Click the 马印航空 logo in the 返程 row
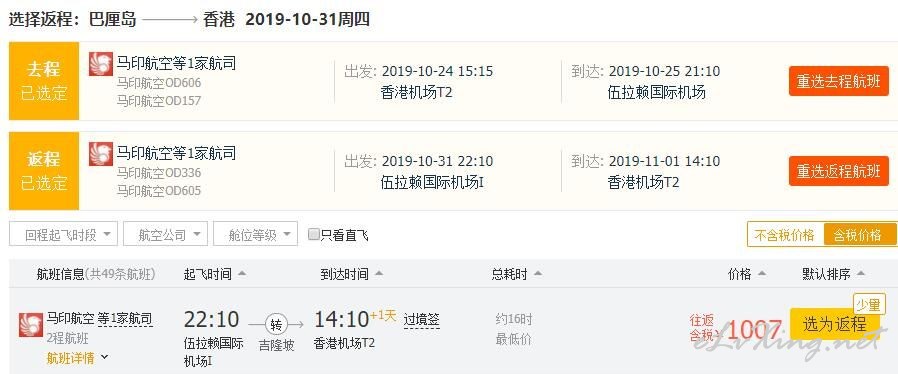The width and height of the screenshot is (898, 374). (101, 153)
